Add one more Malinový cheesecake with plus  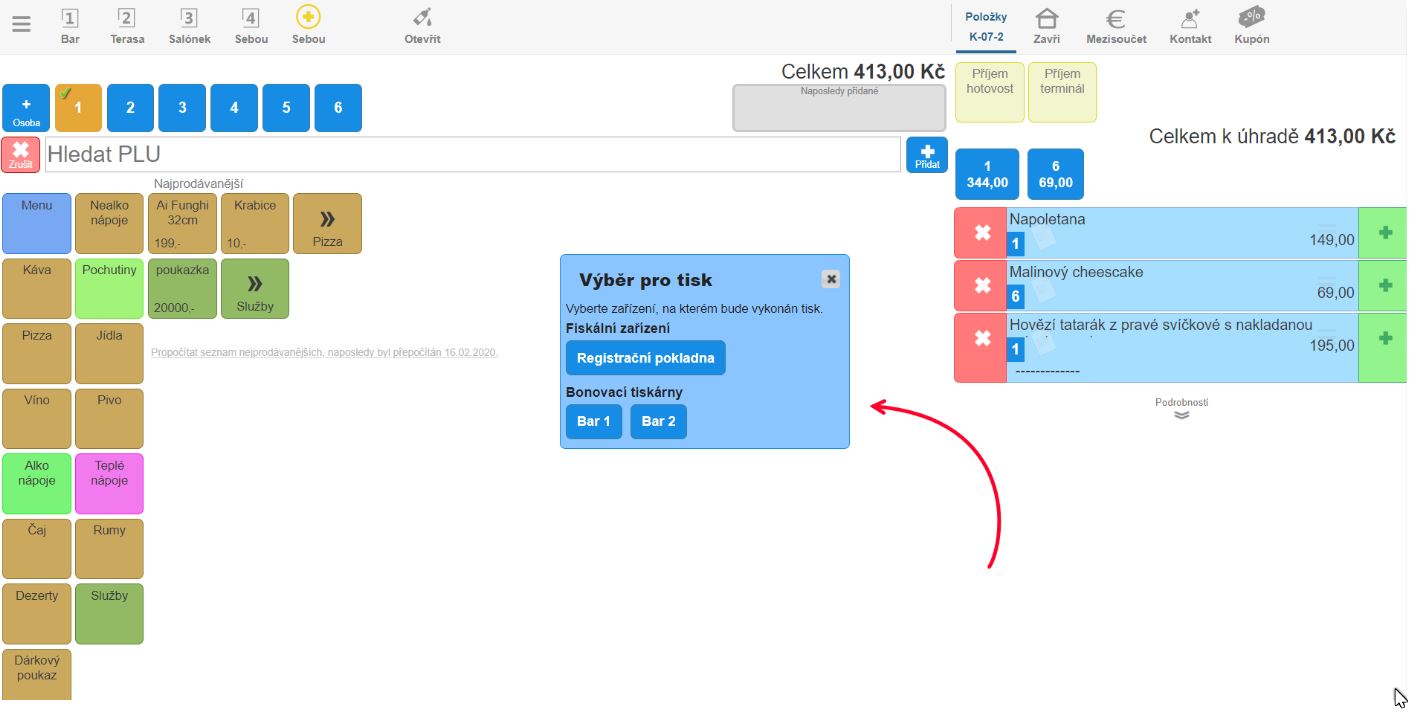1384,286
